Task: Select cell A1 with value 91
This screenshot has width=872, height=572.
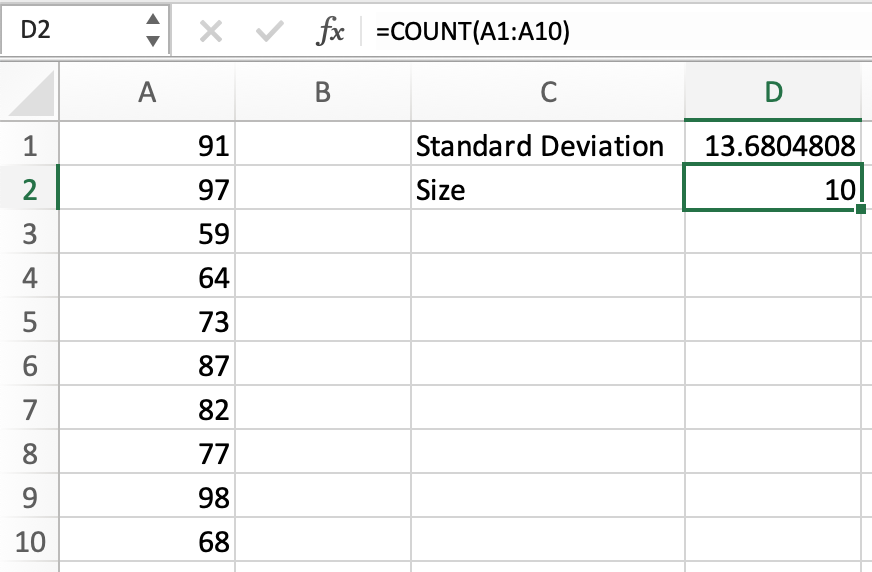Action: [148, 146]
